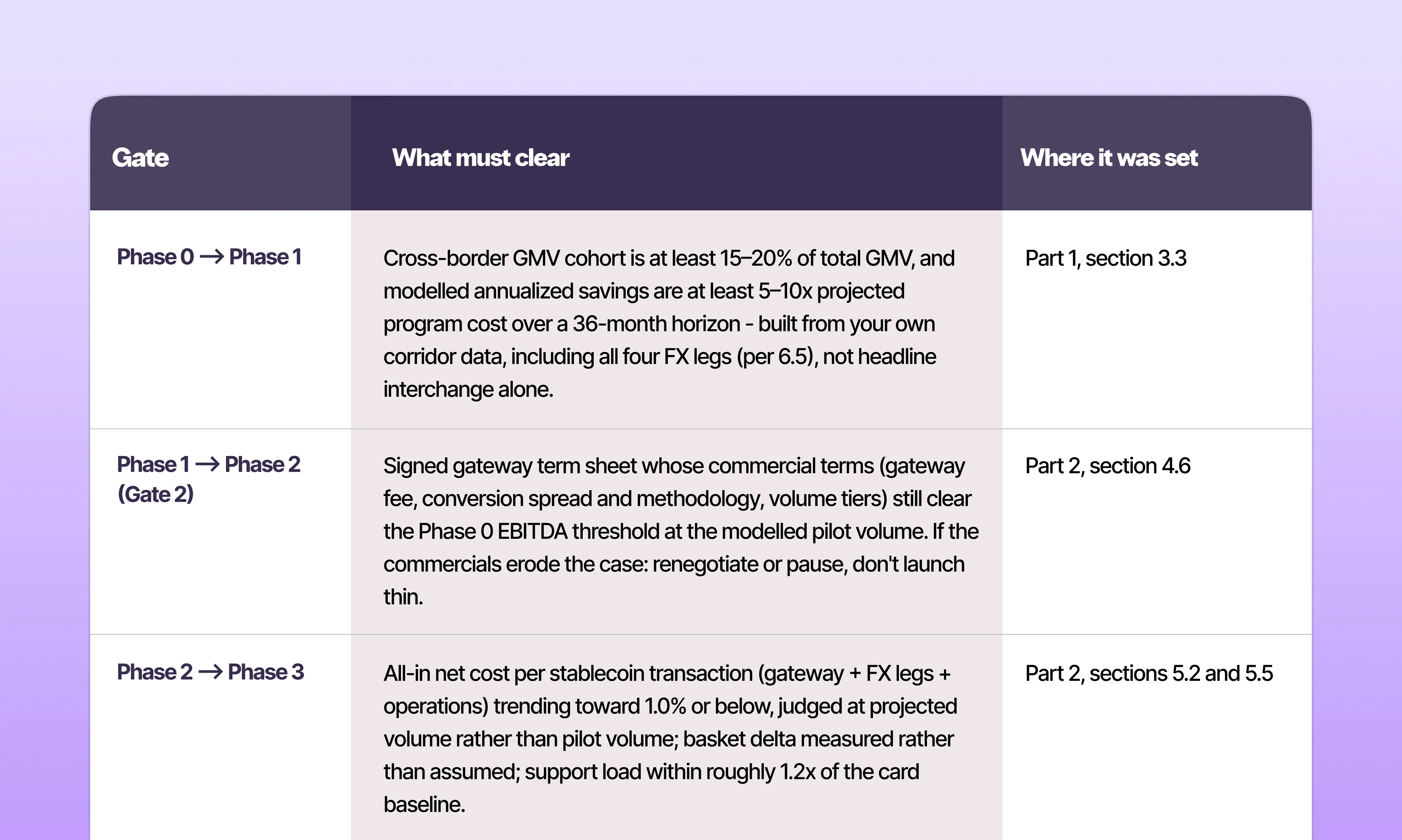Select the Phase 0 → Phase 1 gate label
This screenshot has height=840, width=1402.
tap(209, 257)
